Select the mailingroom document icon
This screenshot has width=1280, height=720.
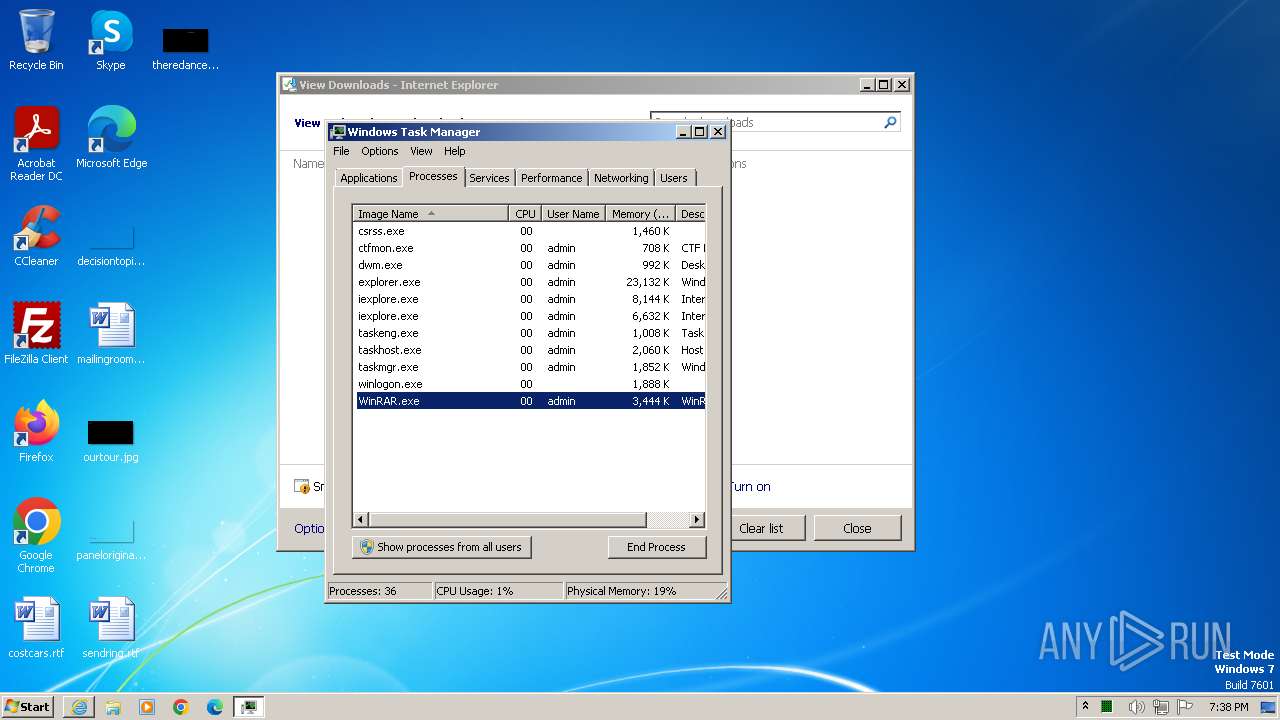point(111,334)
